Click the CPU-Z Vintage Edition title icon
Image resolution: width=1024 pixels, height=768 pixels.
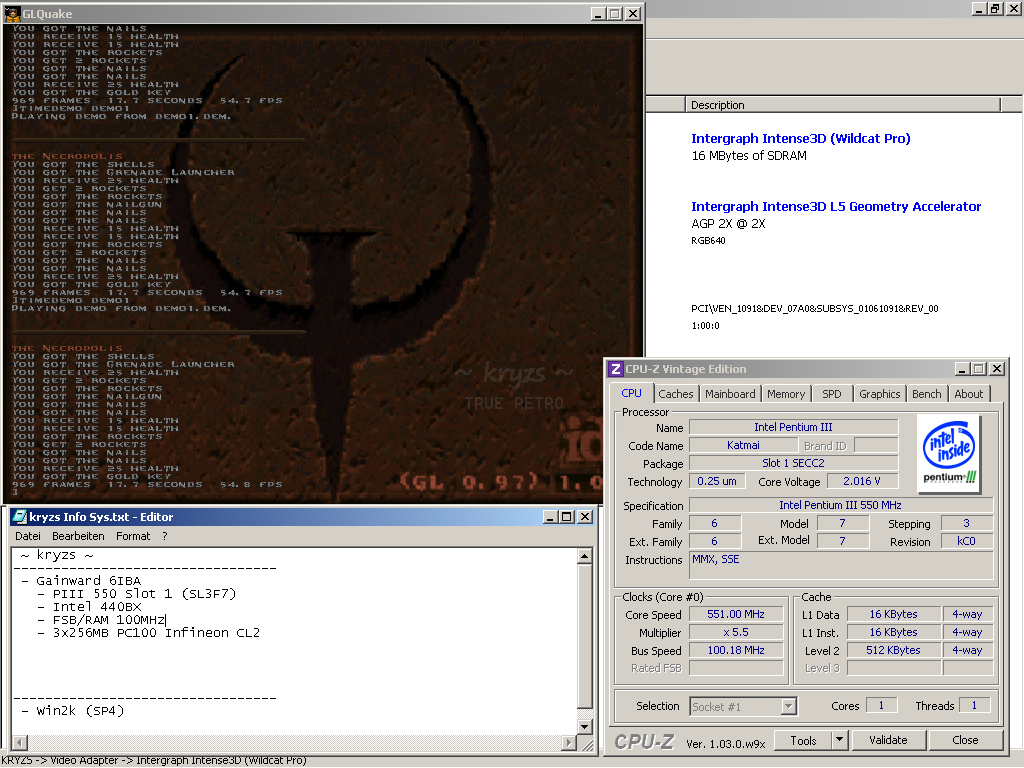coord(615,369)
